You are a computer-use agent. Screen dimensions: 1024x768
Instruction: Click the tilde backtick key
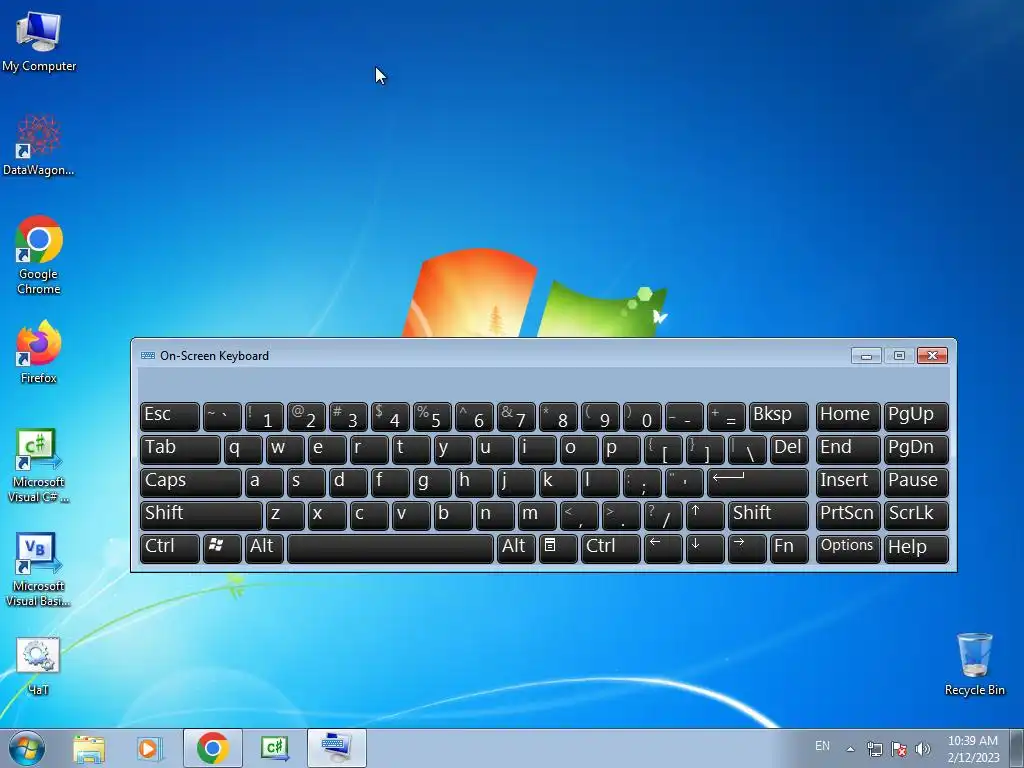222,416
